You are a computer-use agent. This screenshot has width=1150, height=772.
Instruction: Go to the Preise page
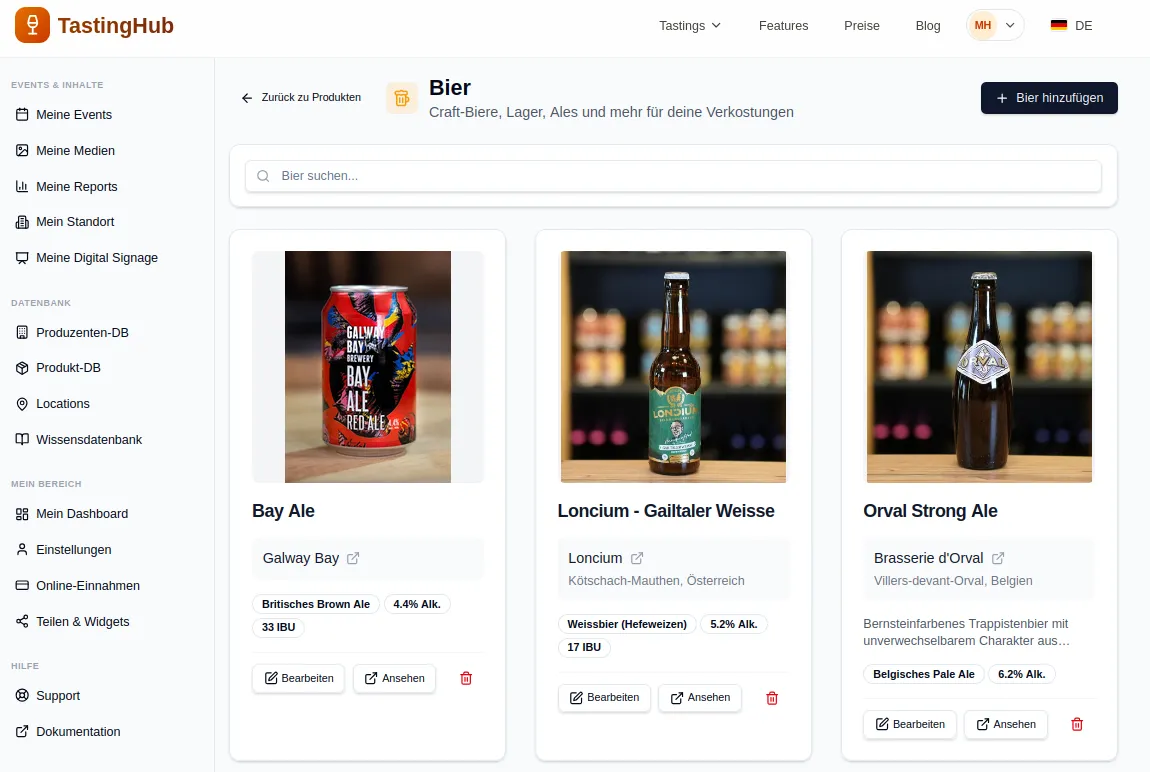click(861, 26)
